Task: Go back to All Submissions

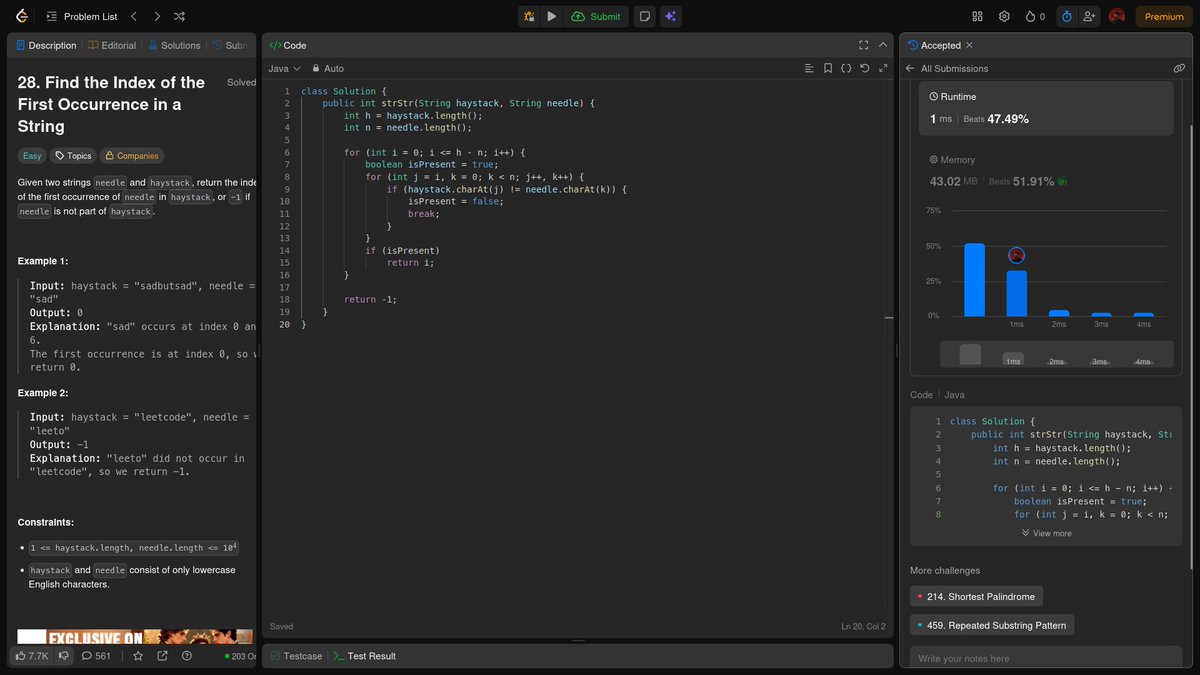Action: tap(946, 68)
